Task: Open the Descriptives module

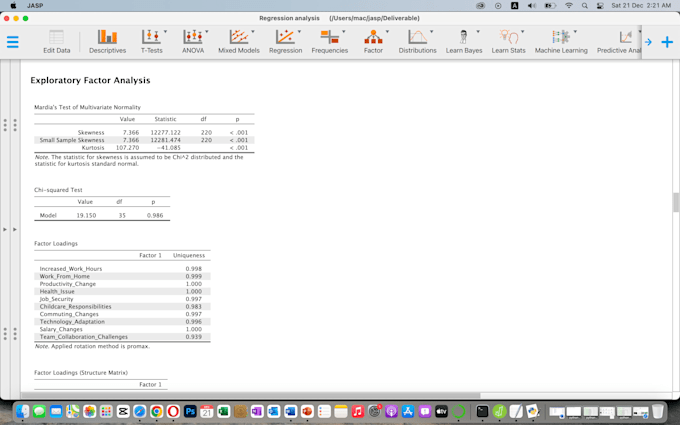Action: 107,42
